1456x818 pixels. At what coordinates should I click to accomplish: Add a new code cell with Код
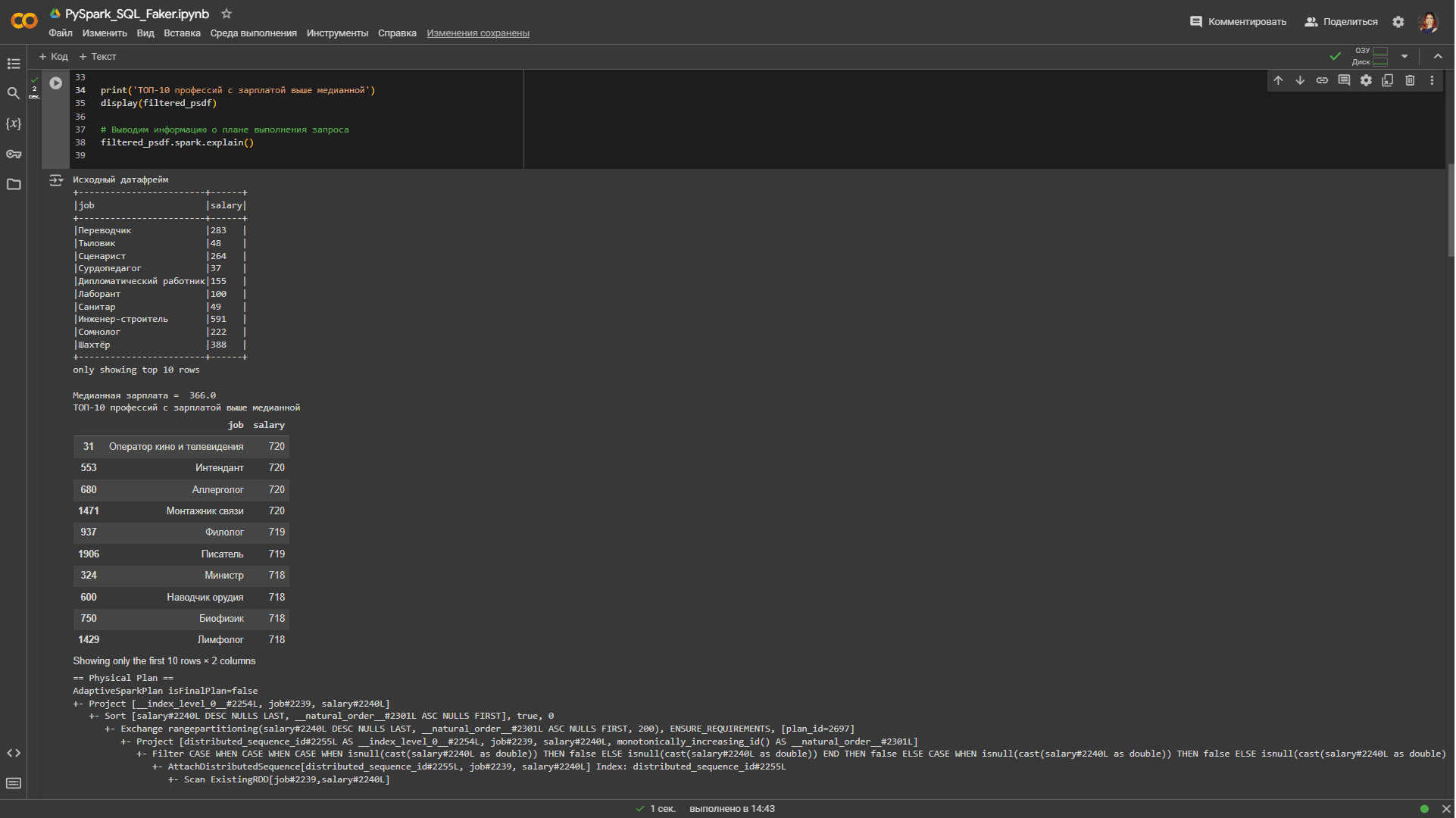53,57
